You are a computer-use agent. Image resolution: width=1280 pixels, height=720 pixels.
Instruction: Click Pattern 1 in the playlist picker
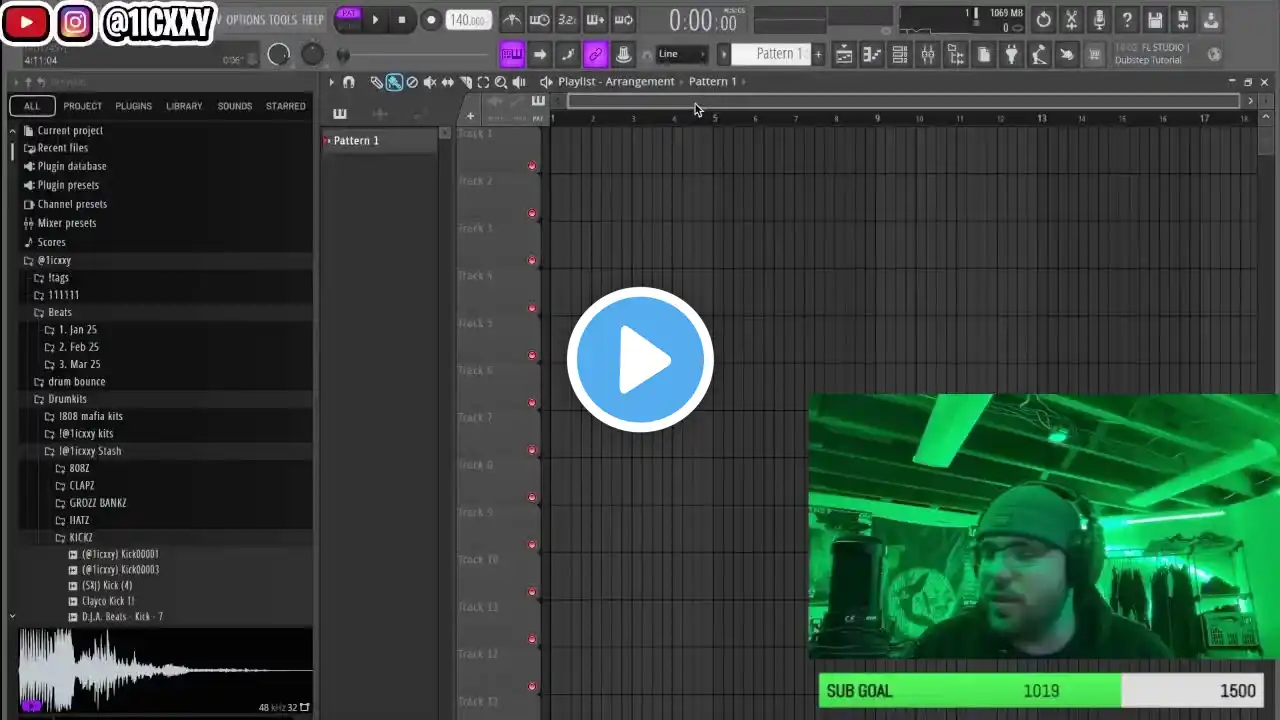(380, 141)
